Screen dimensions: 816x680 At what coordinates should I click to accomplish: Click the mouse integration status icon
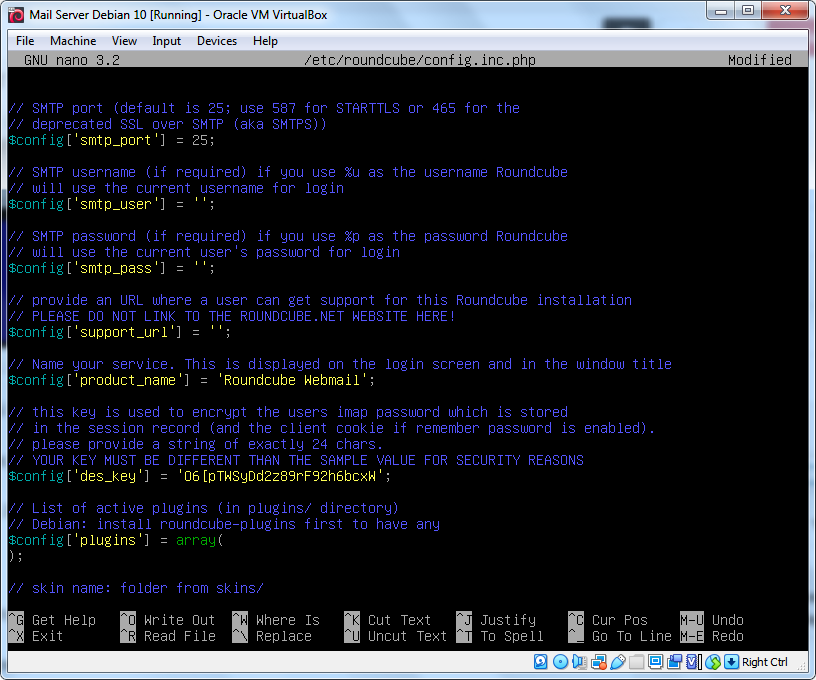click(713, 662)
